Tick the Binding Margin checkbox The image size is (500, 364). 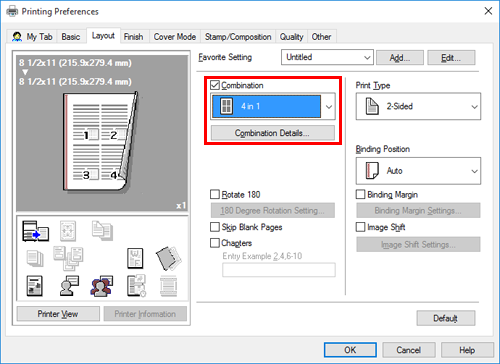pyautogui.click(x=361, y=194)
